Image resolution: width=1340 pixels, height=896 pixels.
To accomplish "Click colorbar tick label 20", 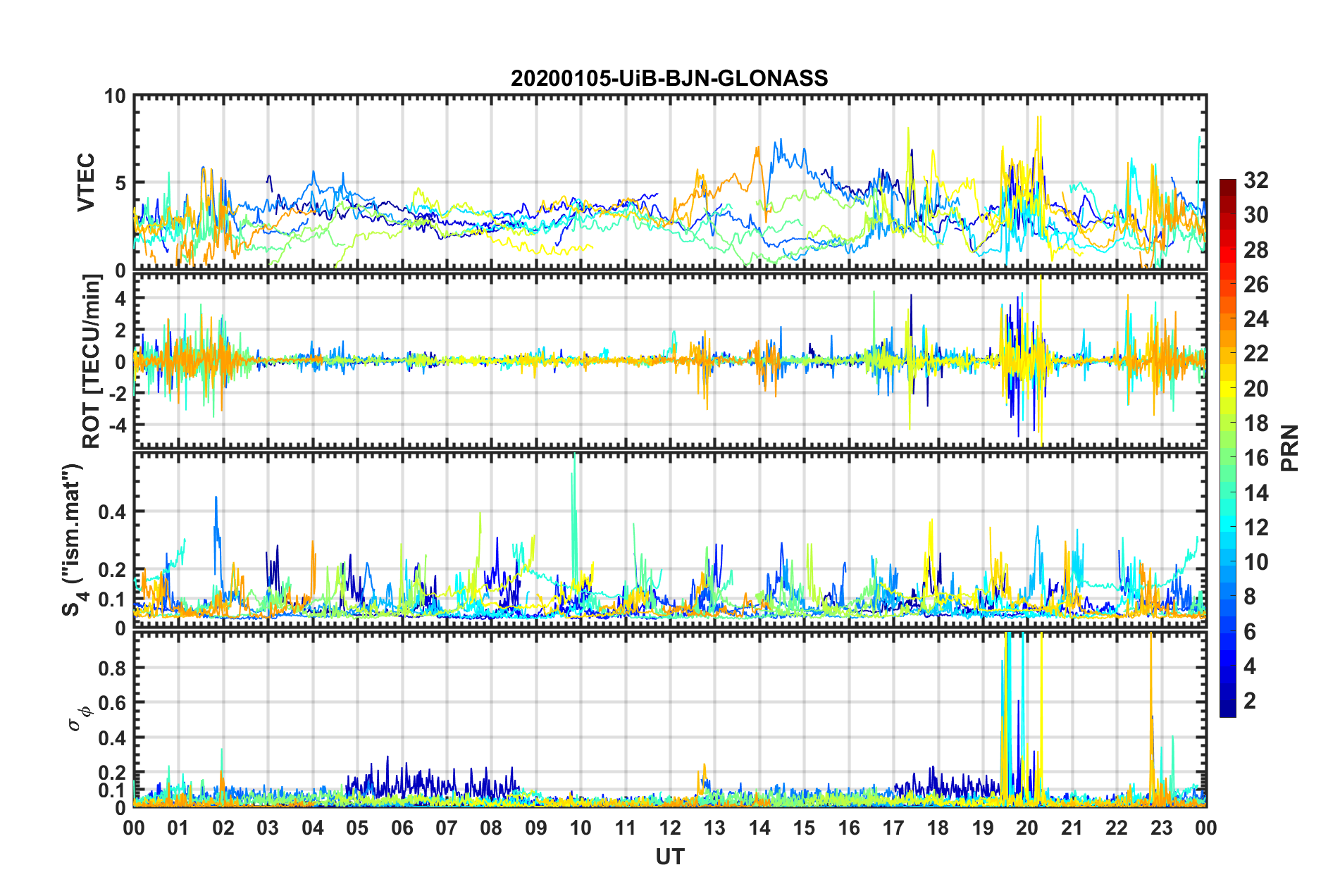I will point(1255,389).
